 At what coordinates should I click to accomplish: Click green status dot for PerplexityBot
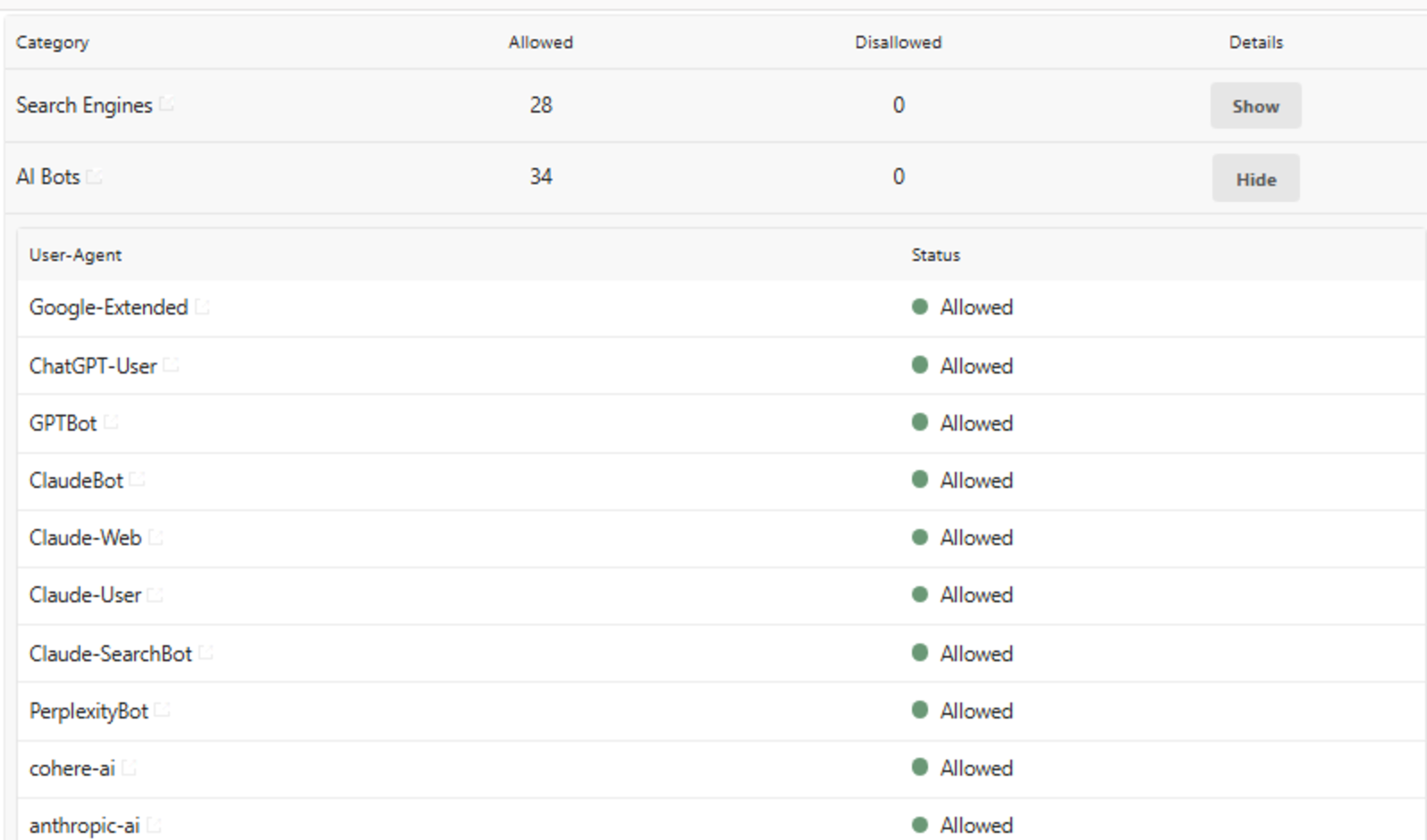click(919, 710)
